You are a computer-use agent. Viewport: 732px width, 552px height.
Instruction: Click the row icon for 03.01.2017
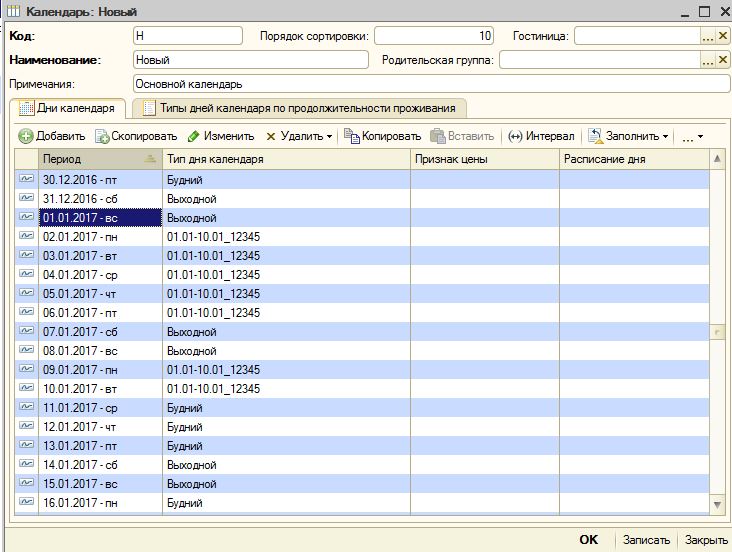pos(27,255)
